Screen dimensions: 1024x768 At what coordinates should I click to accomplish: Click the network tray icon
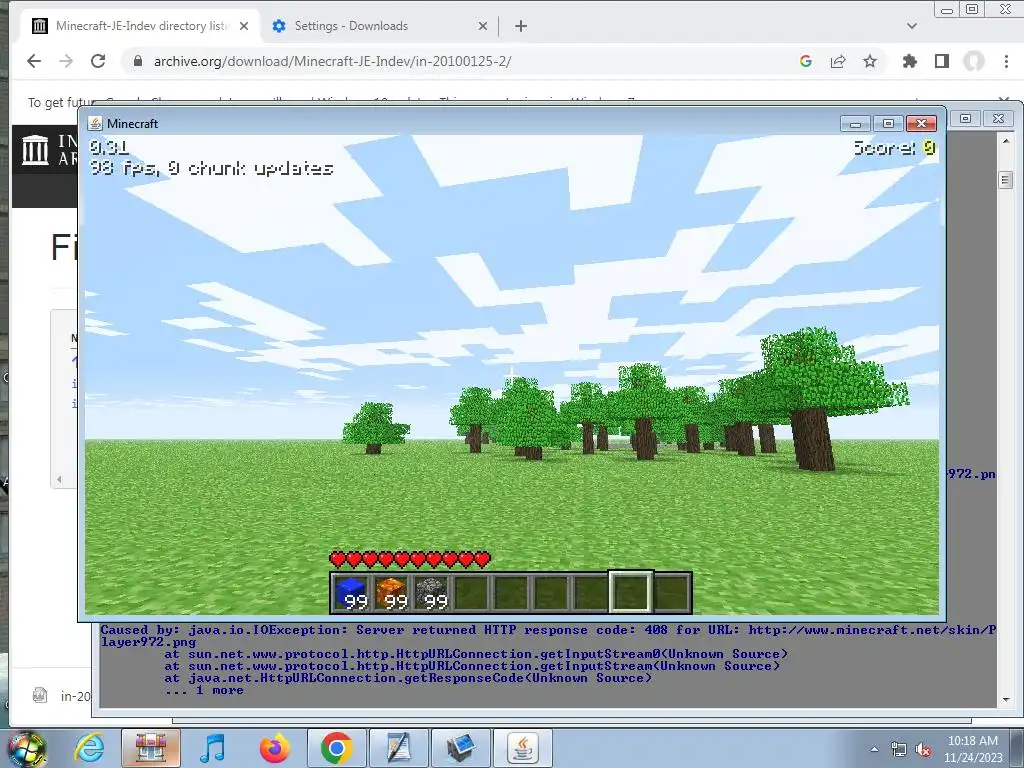899,750
